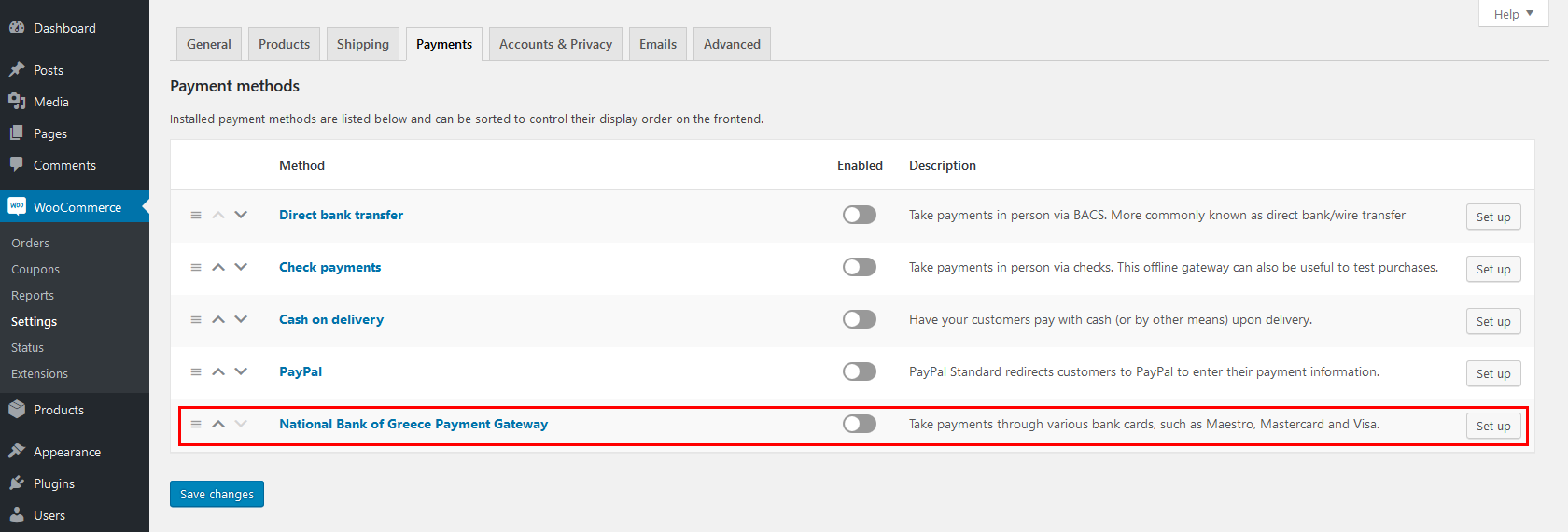Click drag handle icon beside PayPal row
The image size is (1568, 532).
(x=196, y=371)
